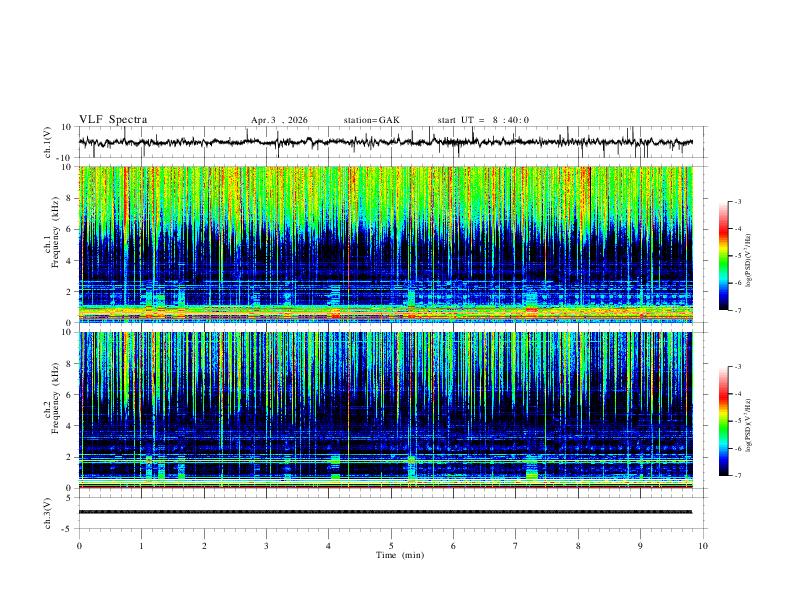The width and height of the screenshot is (792, 612).
Task: Click the time axis tick label '0'
Action: click(79, 546)
